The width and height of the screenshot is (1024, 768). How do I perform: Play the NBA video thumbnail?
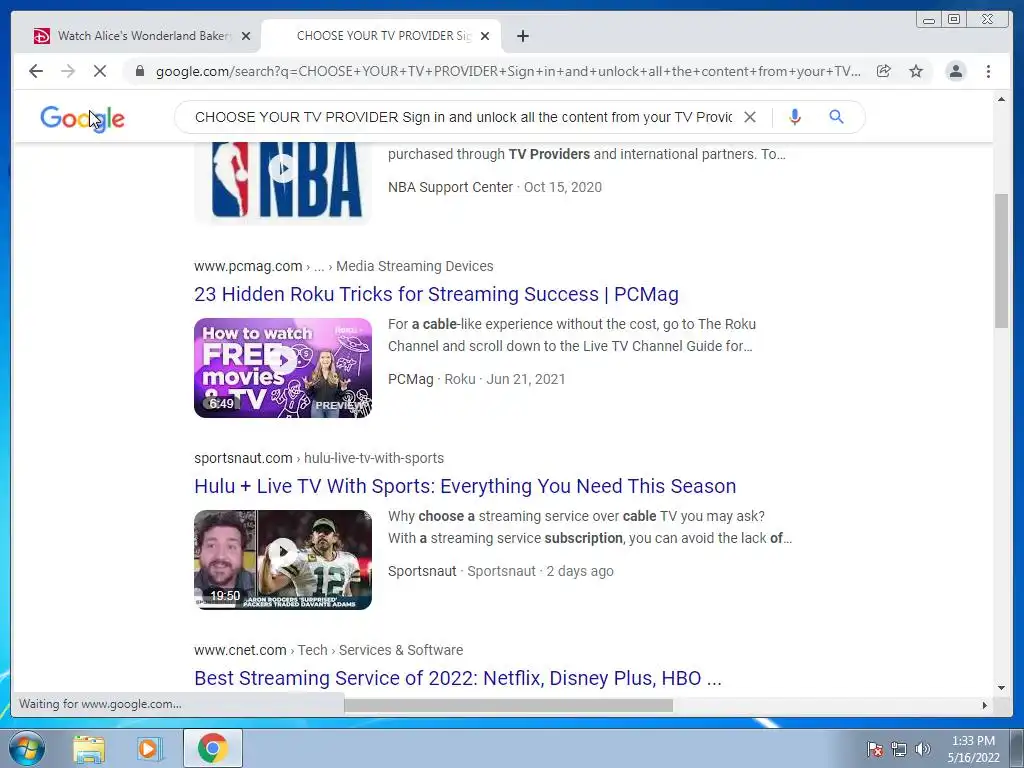[x=283, y=183]
